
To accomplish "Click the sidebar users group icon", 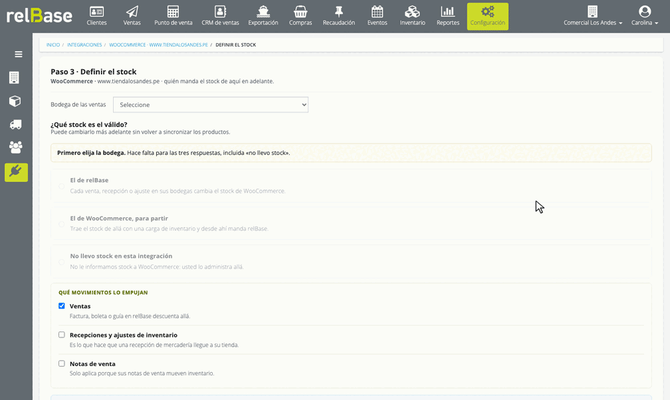I will pos(16,147).
